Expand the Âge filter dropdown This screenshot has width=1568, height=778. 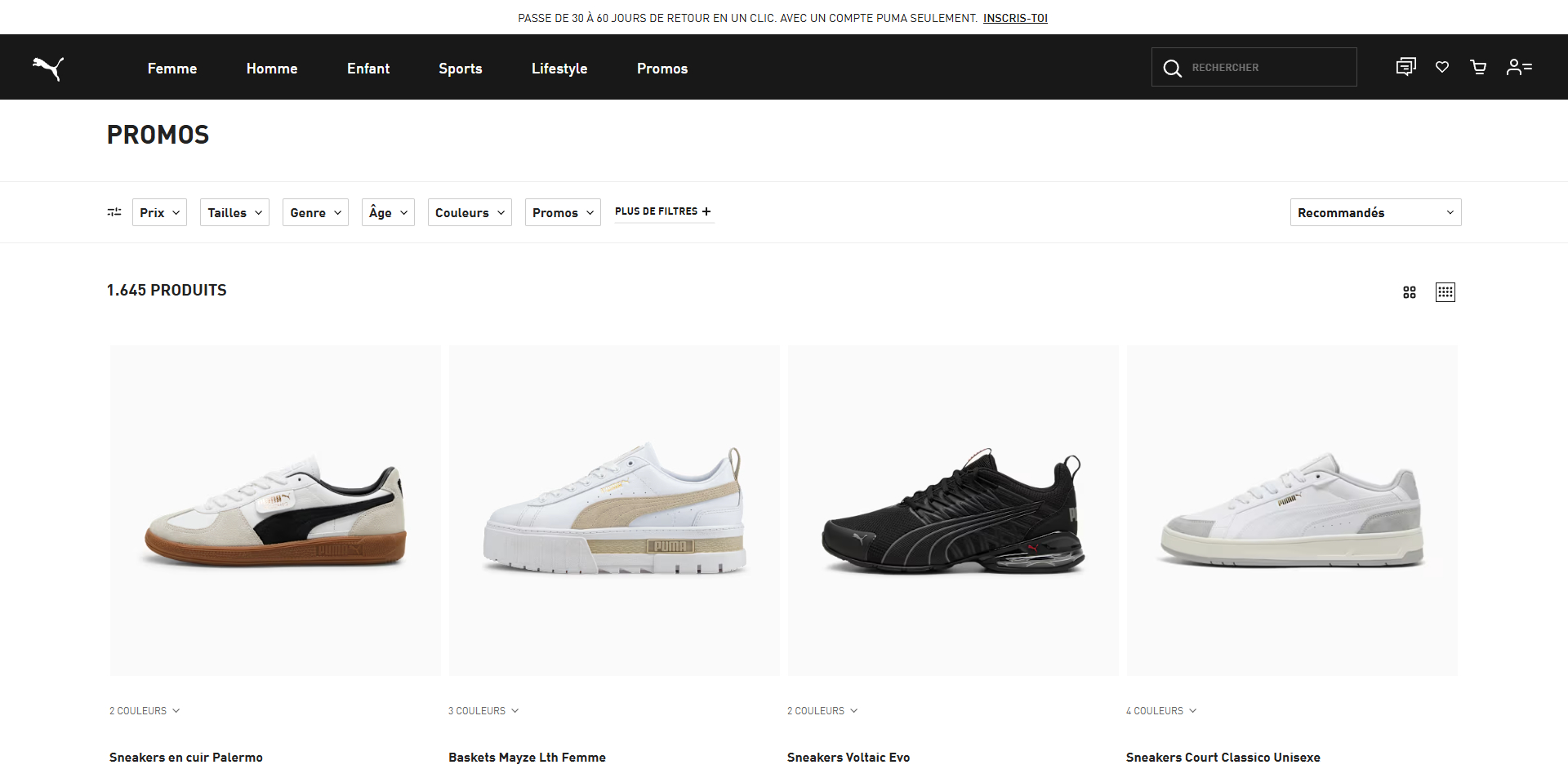pyautogui.click(x=388, y=212)
